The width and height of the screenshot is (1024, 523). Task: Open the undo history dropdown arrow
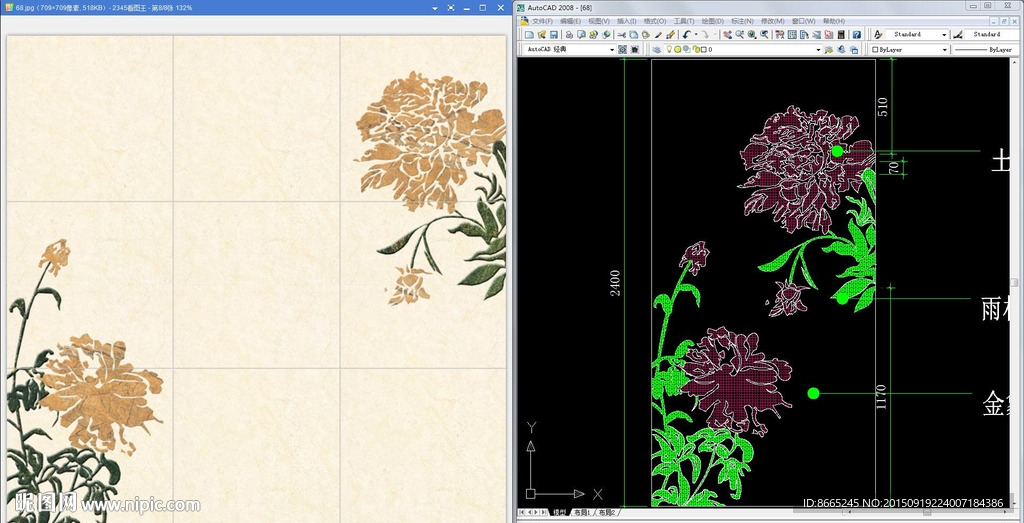[x=696, y=34]
